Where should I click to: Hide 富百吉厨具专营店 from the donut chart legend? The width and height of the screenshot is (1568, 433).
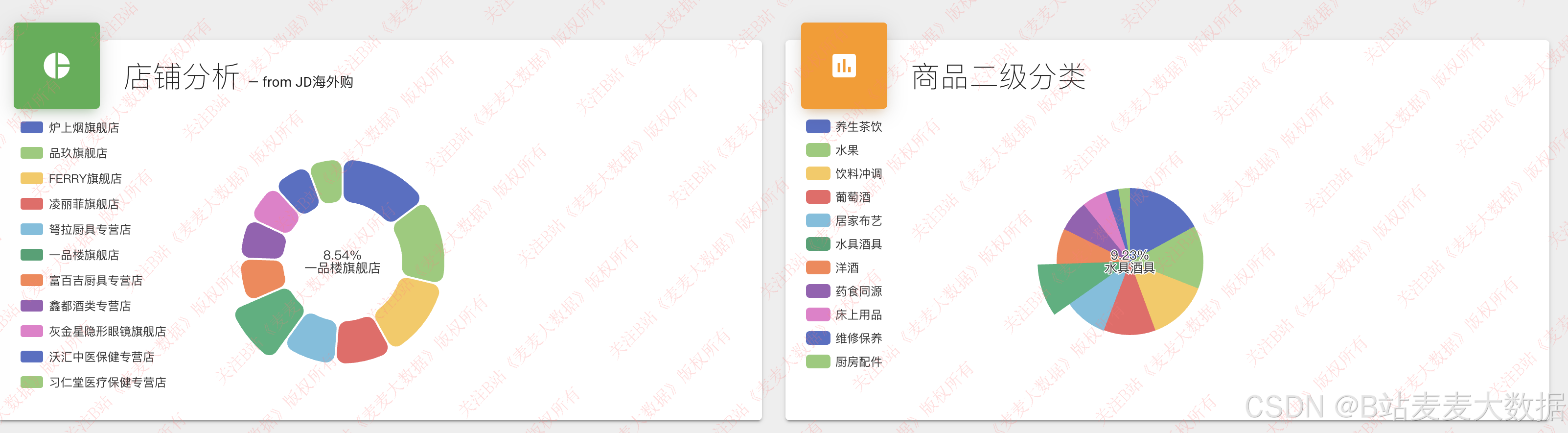coord(82,280)
